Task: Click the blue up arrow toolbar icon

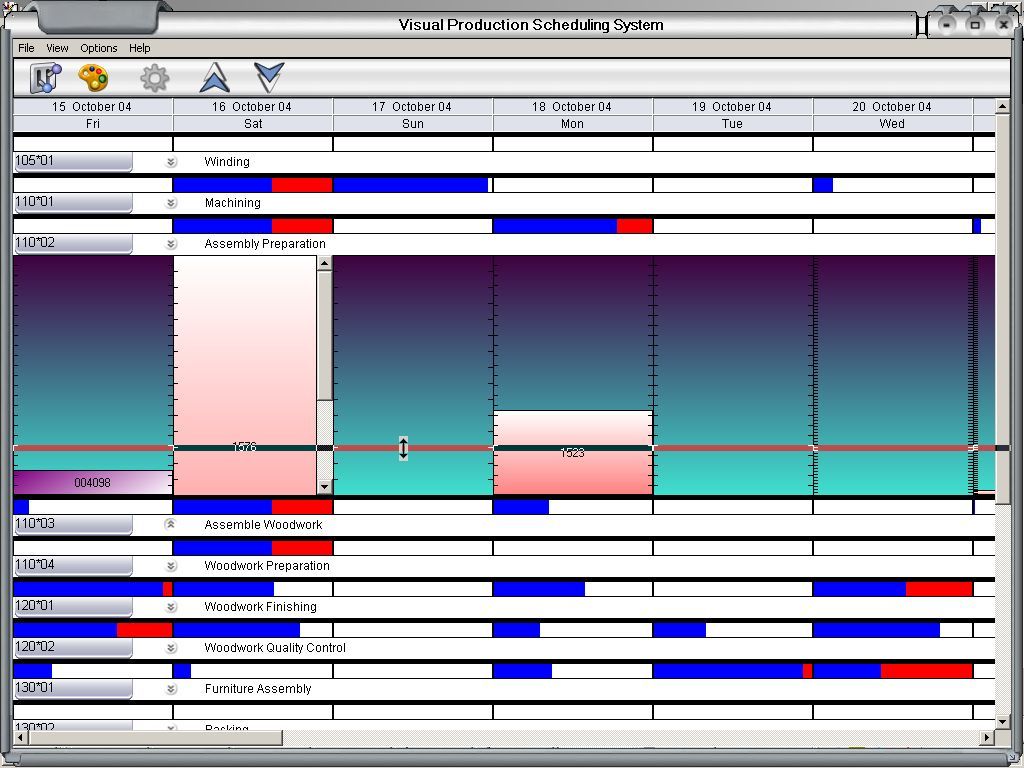Action: (x=215, y=78)
